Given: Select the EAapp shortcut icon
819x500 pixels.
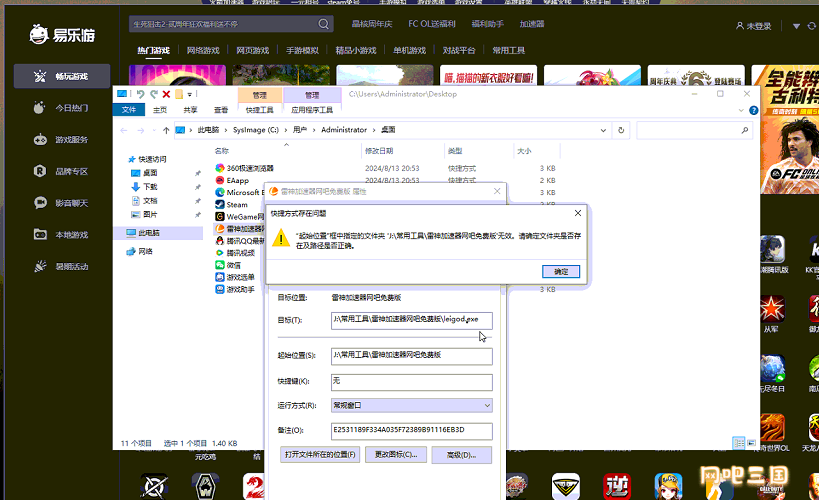Looking at the screenshot, I should pos(220,180).
